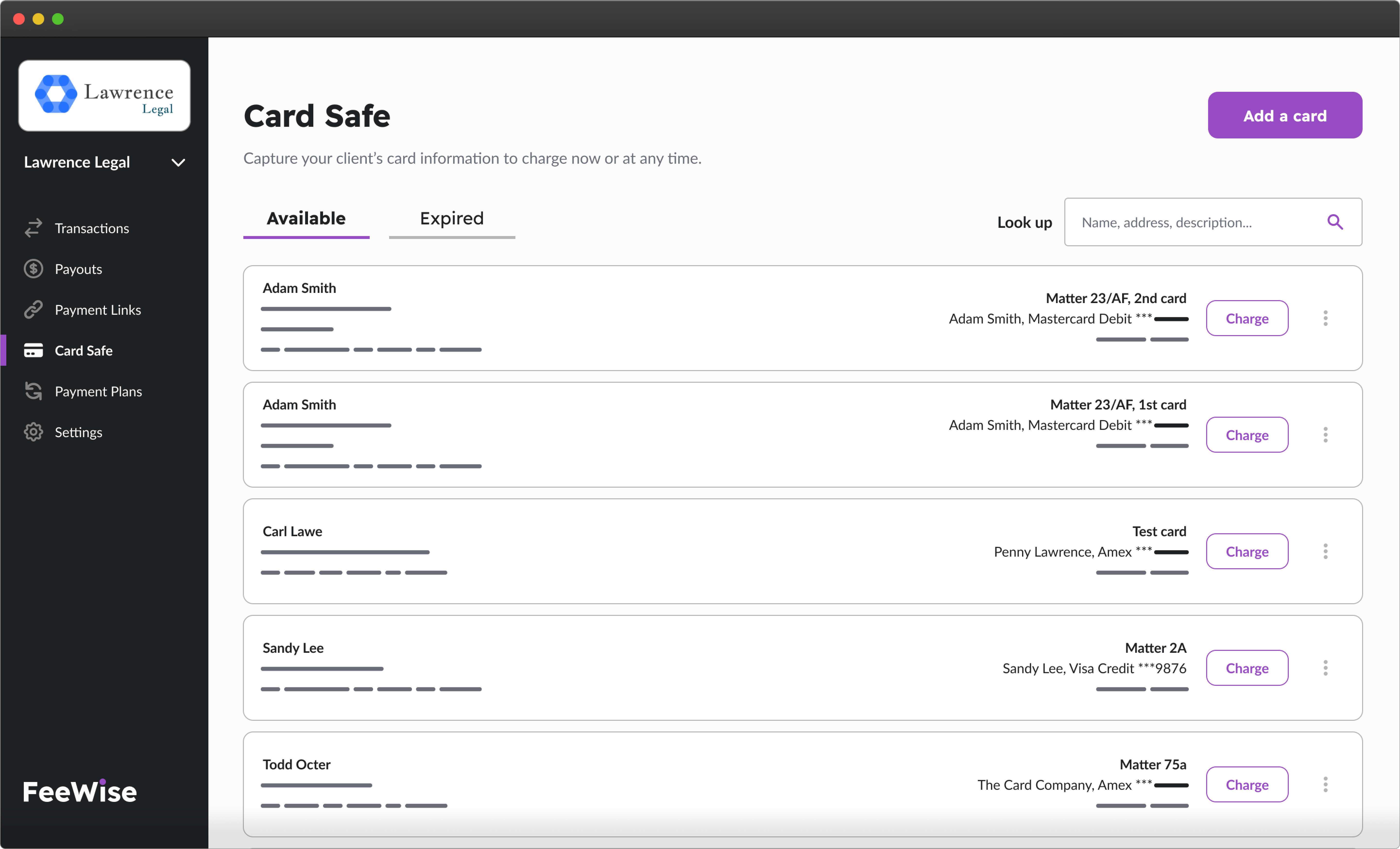This screenshot has height=849, width=1400.
Task: Open three-dot menu for Sandy Lee card
Action: pos(1325,668)
